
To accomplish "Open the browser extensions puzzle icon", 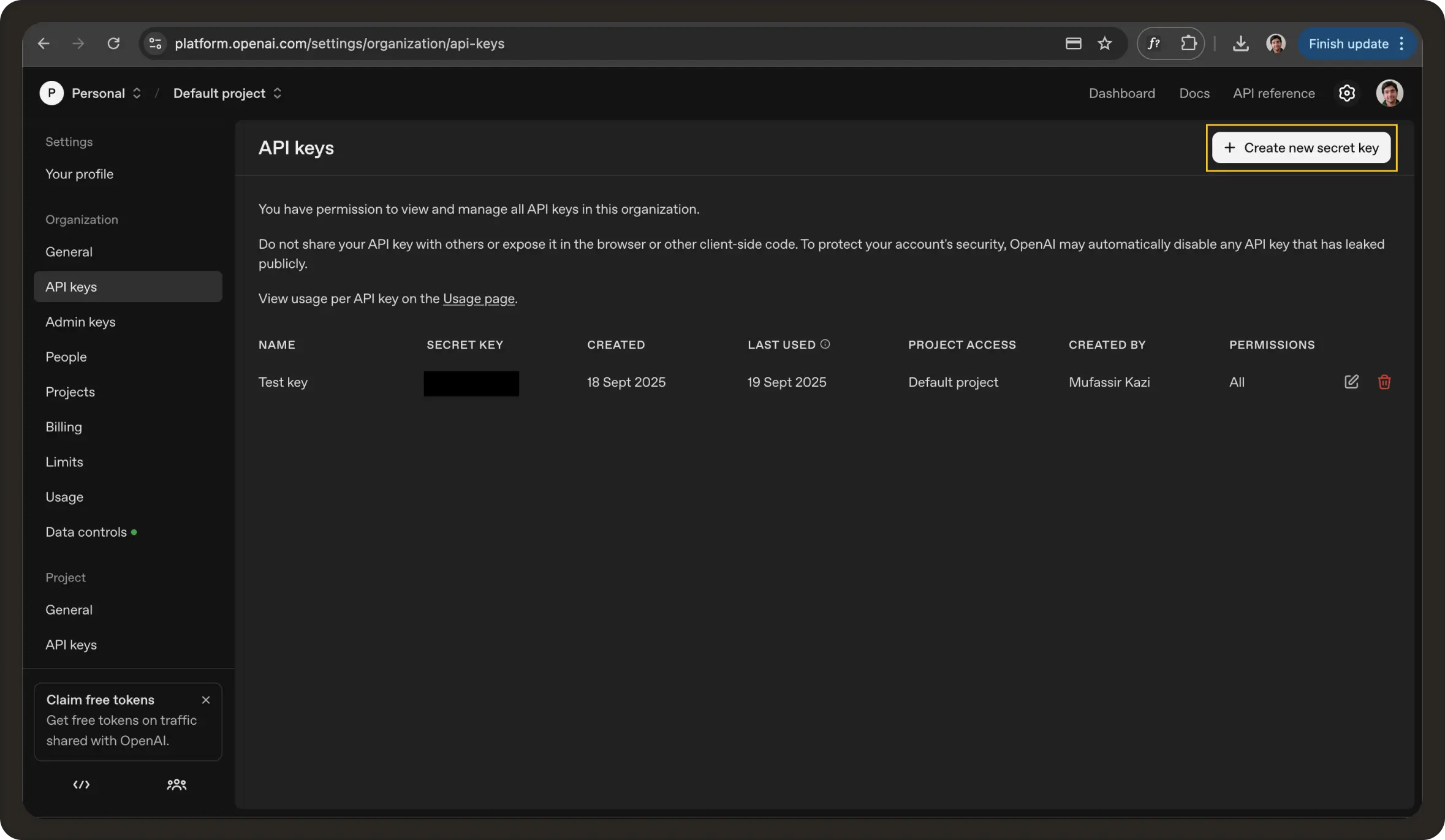I will coord(1188,44).
